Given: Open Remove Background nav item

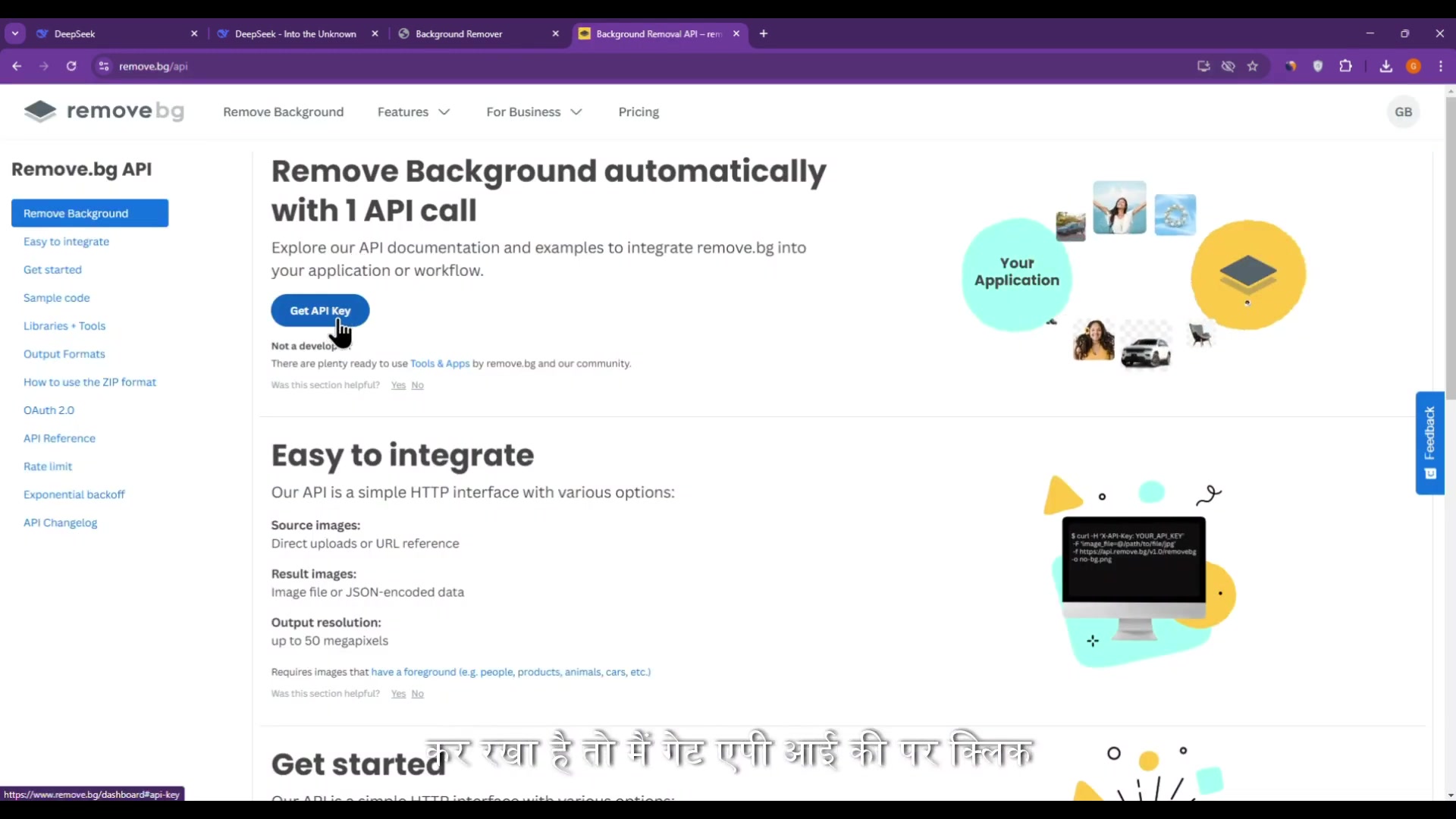Looking at the screenshot, I should (283, 111).
